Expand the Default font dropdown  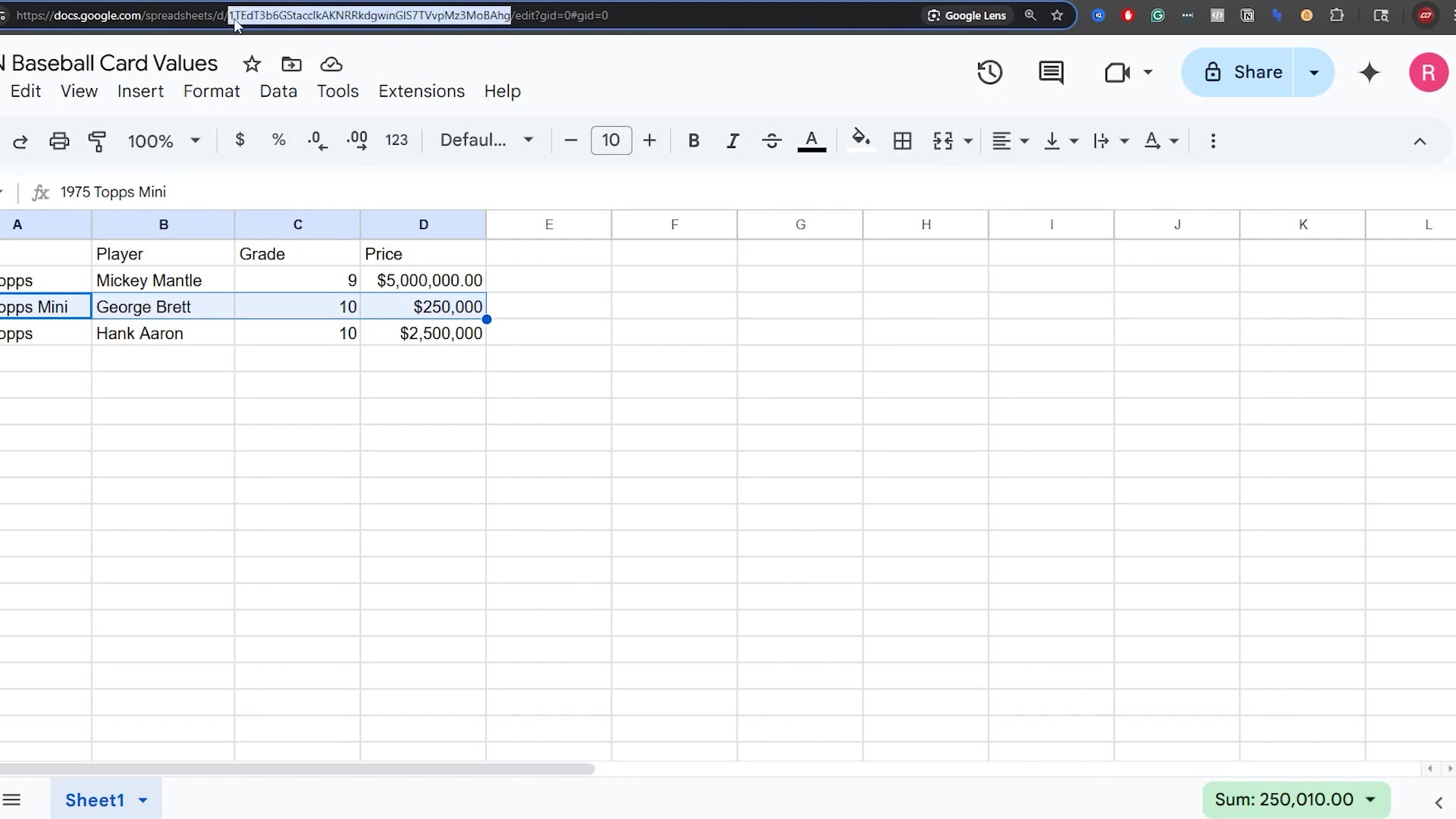pos(487,140)
